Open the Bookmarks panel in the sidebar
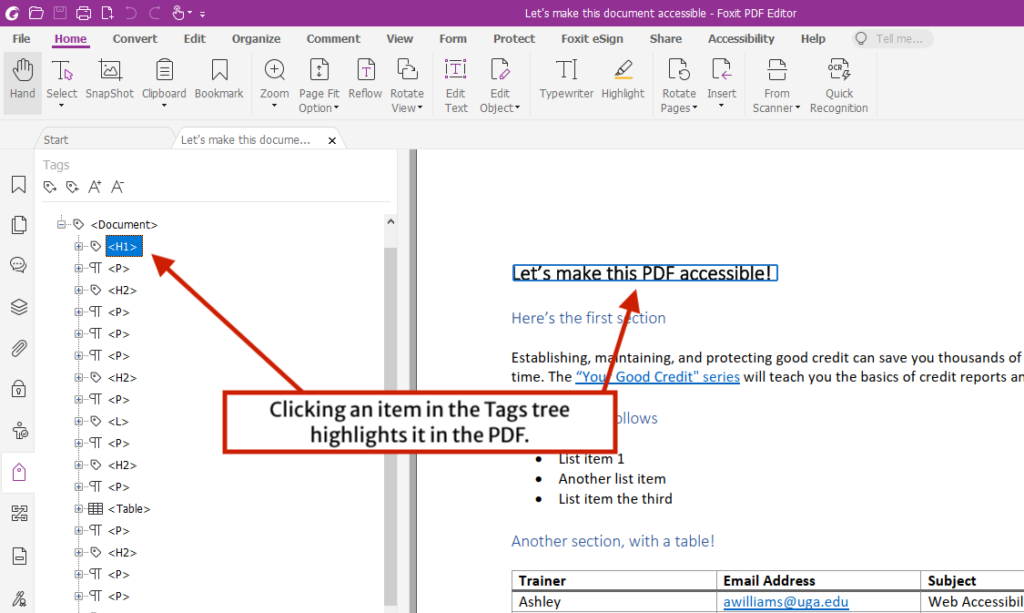Viewport: 1024px width, 613px height. [18, 184]
